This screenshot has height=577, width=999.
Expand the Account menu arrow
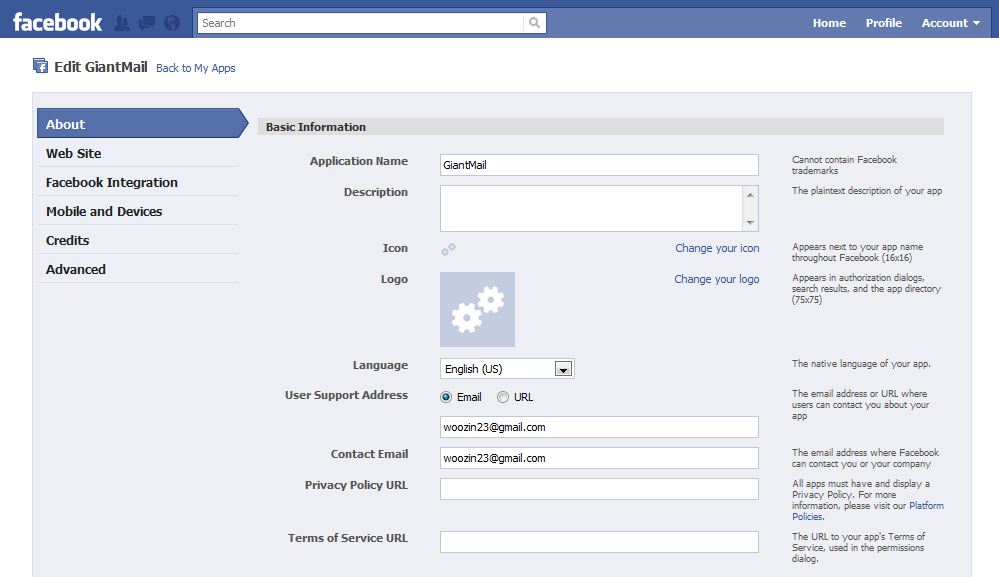(976, 23)
